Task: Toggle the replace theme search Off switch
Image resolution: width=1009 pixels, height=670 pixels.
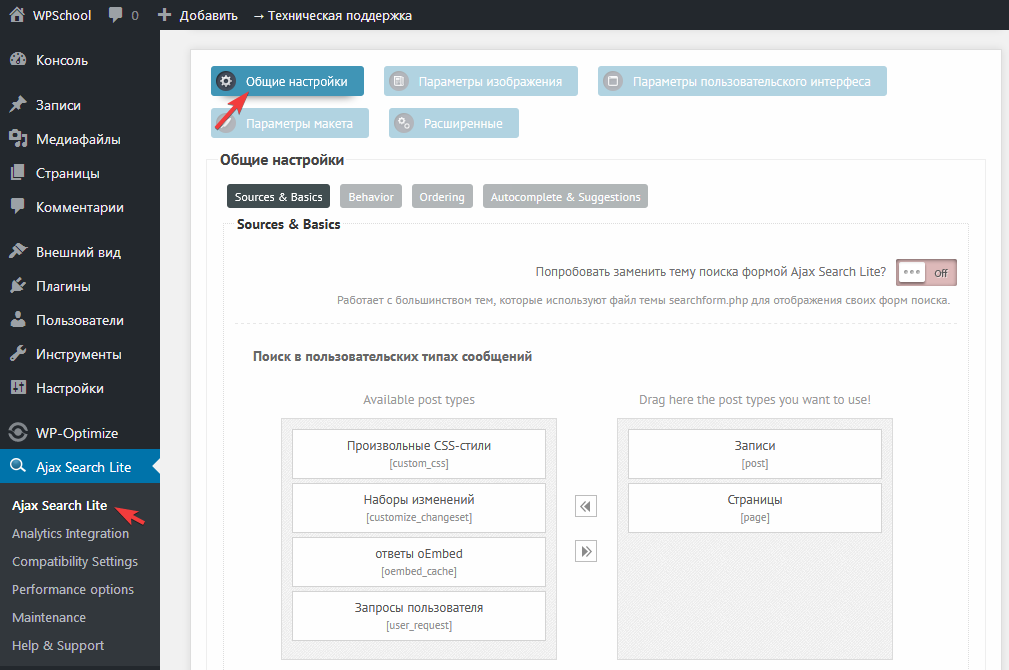Action: tap(926, 272)
